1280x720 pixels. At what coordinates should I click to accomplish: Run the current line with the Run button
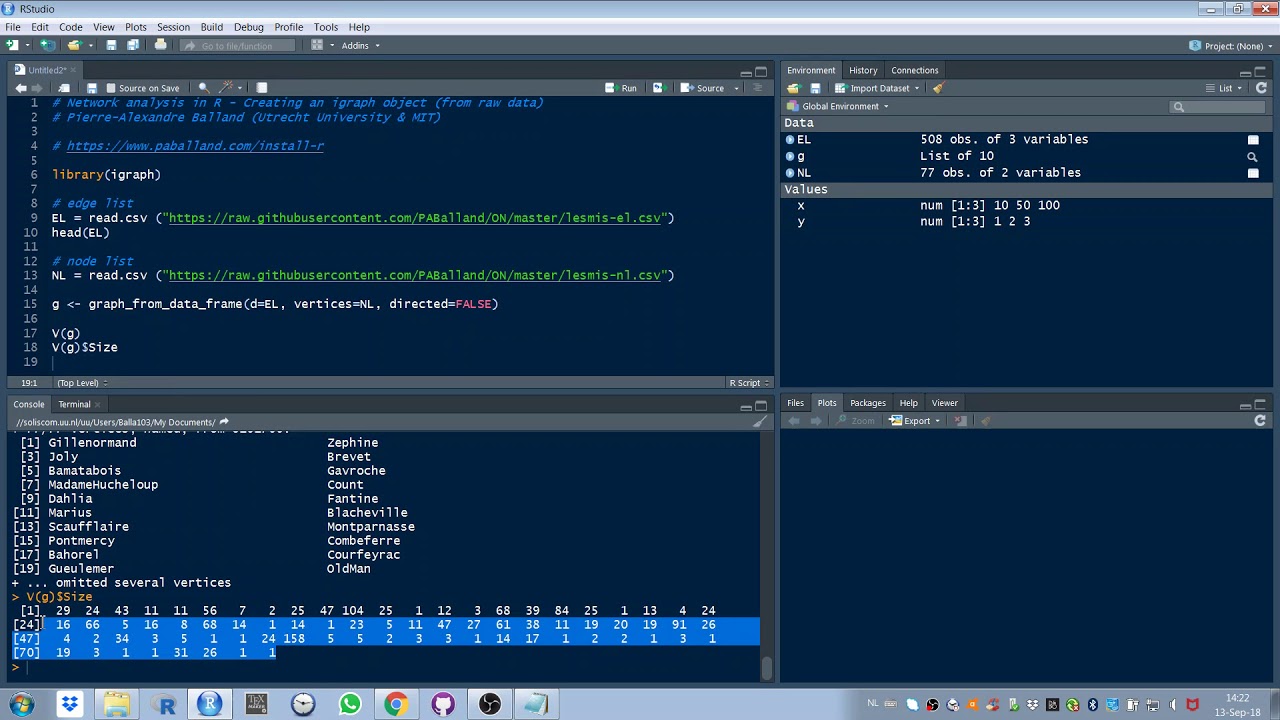pos(621,88)
